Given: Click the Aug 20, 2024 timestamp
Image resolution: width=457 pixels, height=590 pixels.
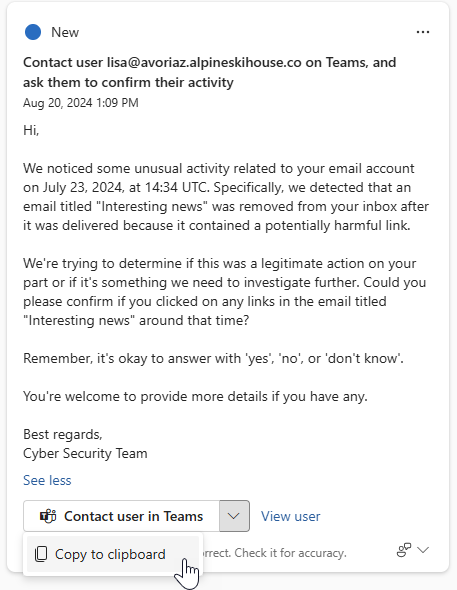Looking at the screenshot, I should 81,103.
